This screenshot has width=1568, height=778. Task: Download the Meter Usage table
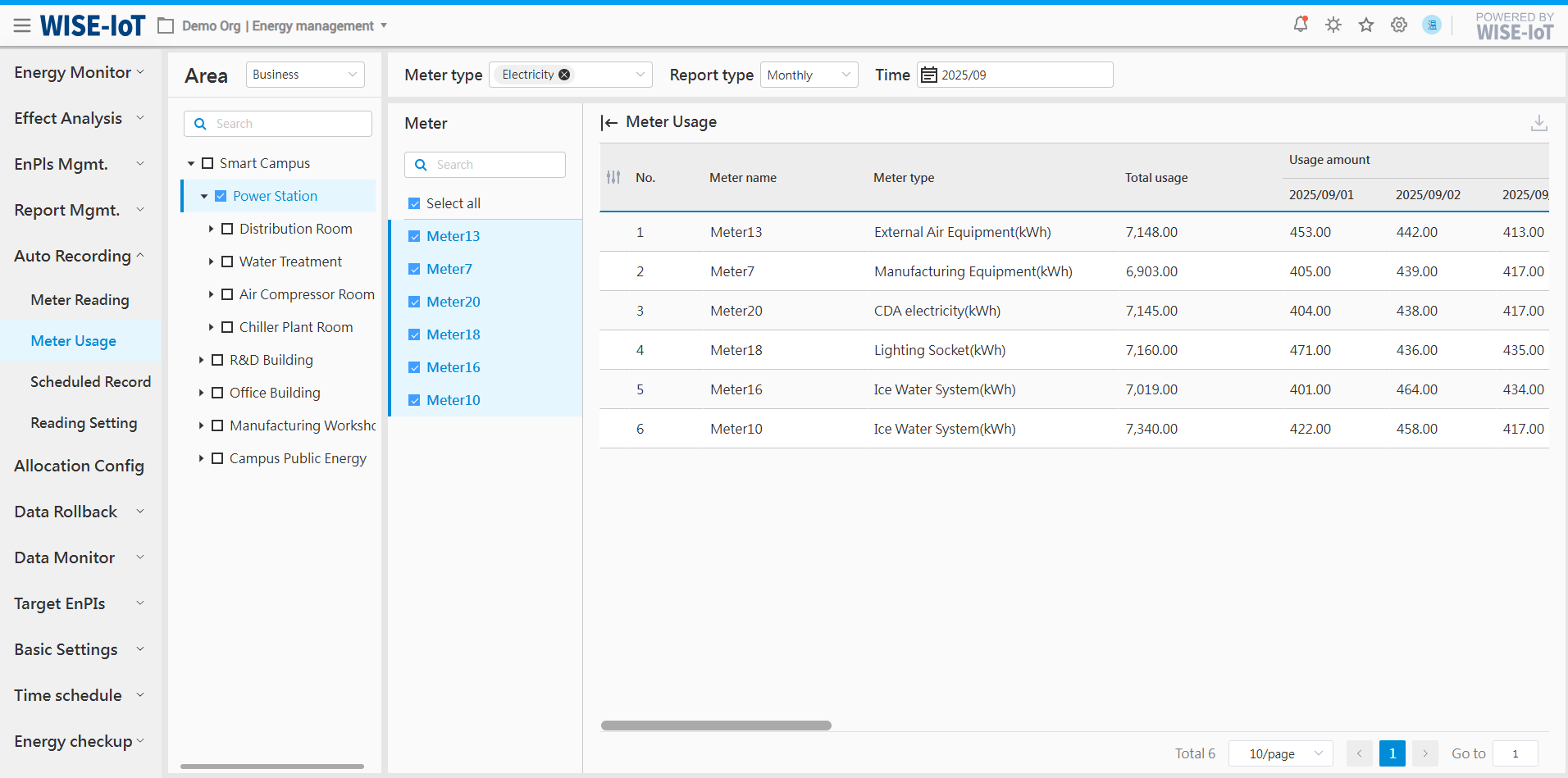coord(1538,123)
